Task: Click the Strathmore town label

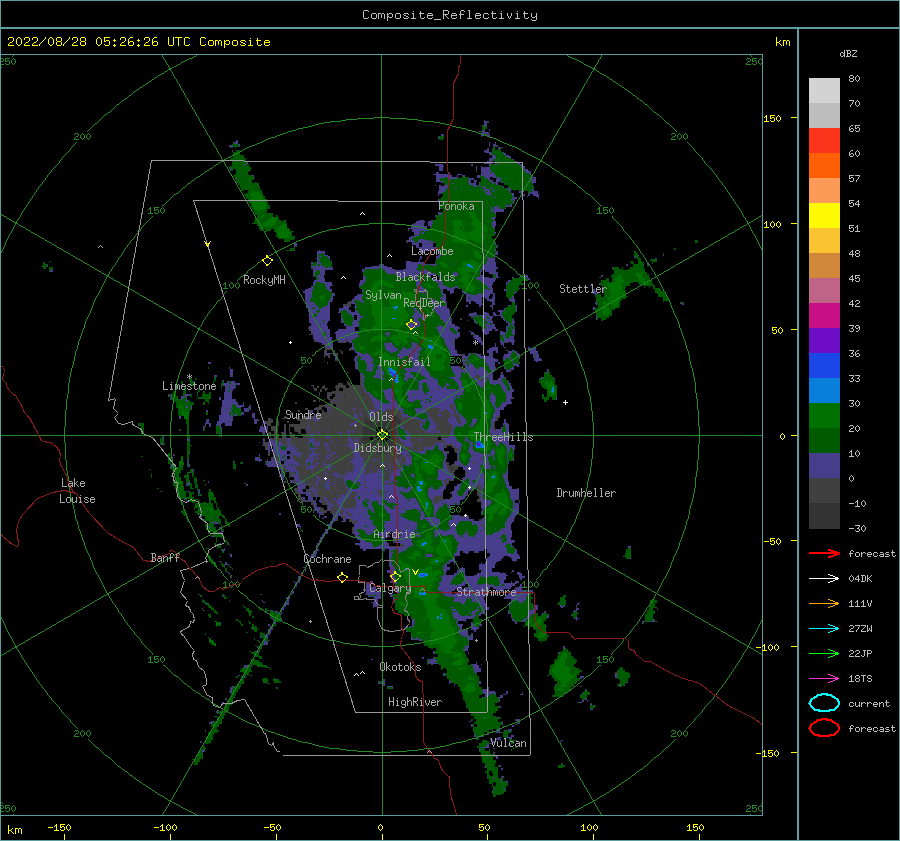Action: tap(486, 592)
